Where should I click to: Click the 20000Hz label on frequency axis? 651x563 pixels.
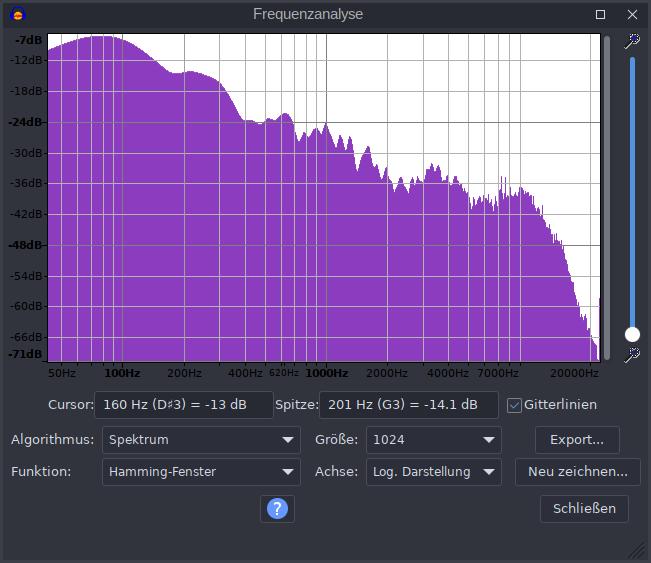[x=574, y=373]
